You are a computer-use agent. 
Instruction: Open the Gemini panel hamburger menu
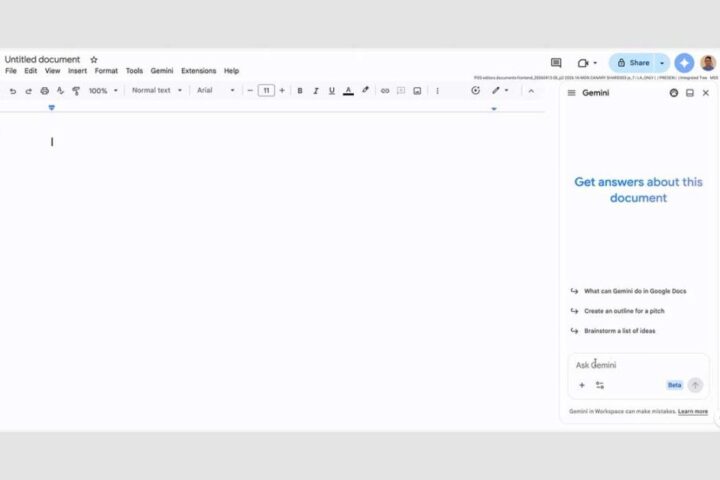tap(572, 93)
